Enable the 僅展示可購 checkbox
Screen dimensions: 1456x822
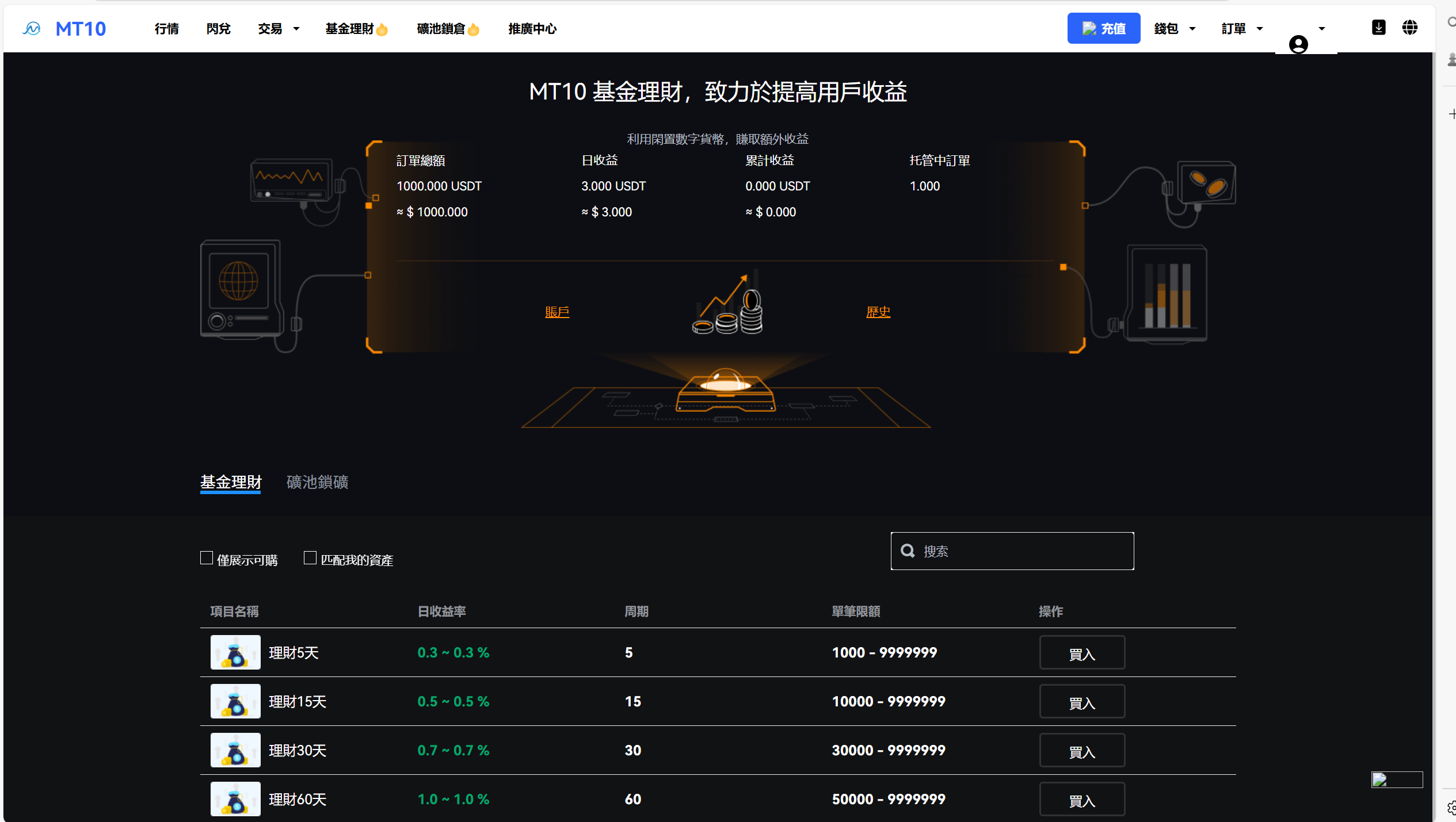[x=207, y=557]
